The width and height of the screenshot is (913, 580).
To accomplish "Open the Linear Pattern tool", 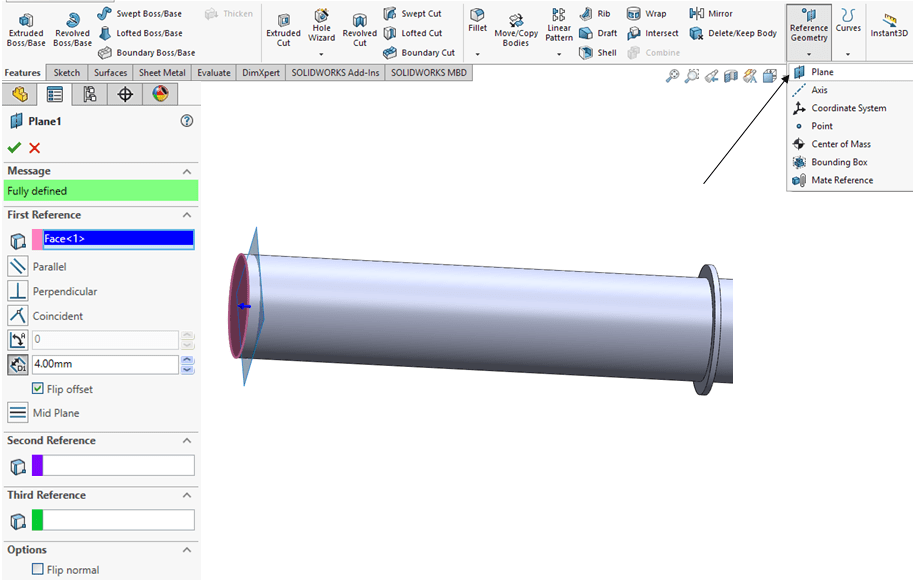I will click(559, 26).
